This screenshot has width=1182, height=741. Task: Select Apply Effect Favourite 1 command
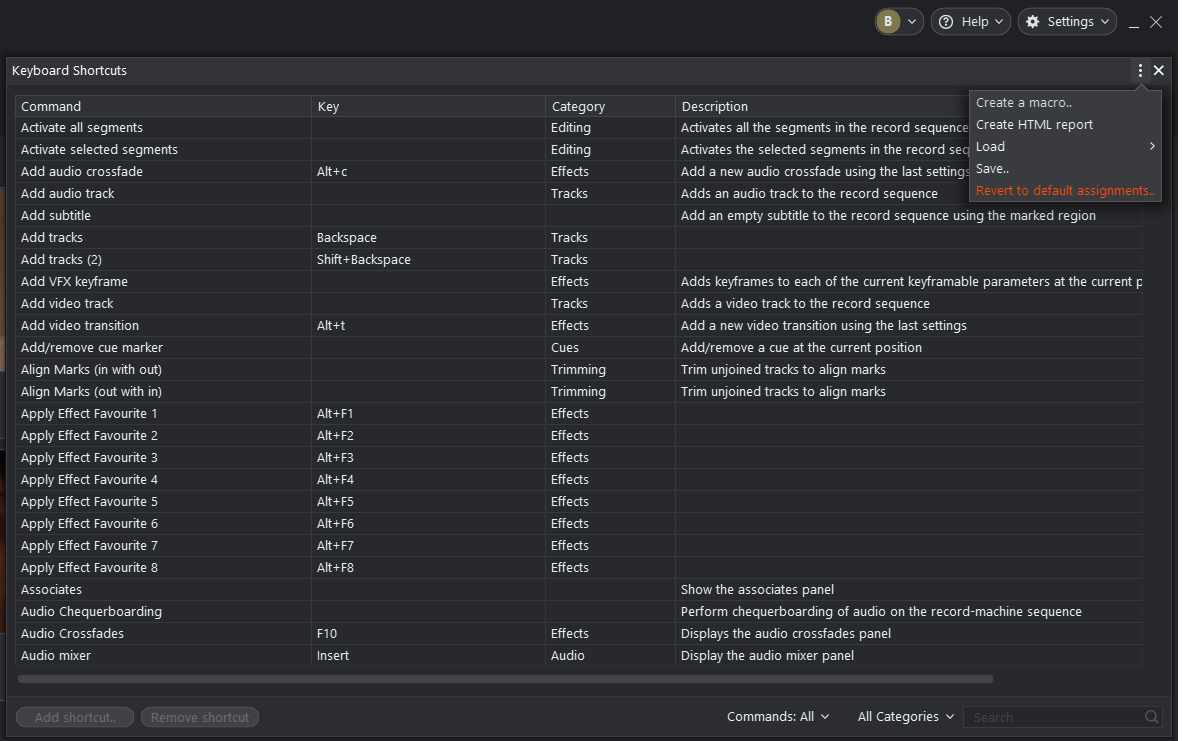pos(89,413)
